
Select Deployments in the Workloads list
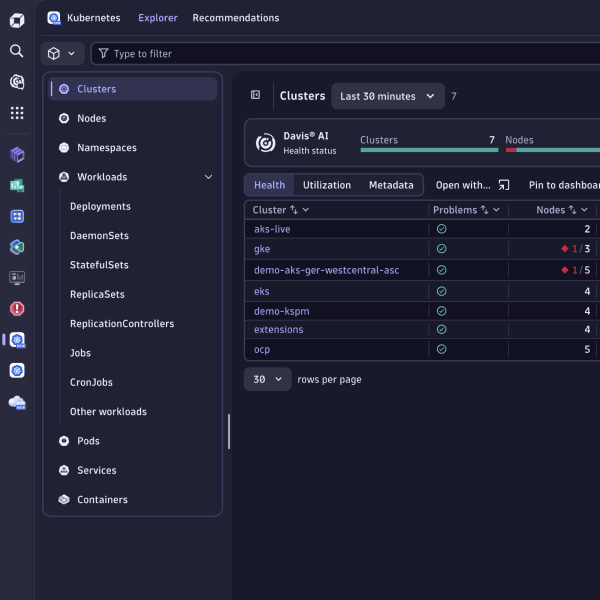[100, 207]
